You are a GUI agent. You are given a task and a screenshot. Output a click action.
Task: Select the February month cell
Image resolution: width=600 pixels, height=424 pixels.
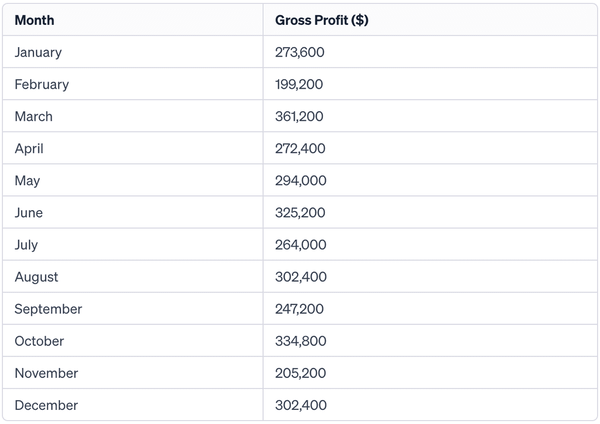tap(42, 85)
